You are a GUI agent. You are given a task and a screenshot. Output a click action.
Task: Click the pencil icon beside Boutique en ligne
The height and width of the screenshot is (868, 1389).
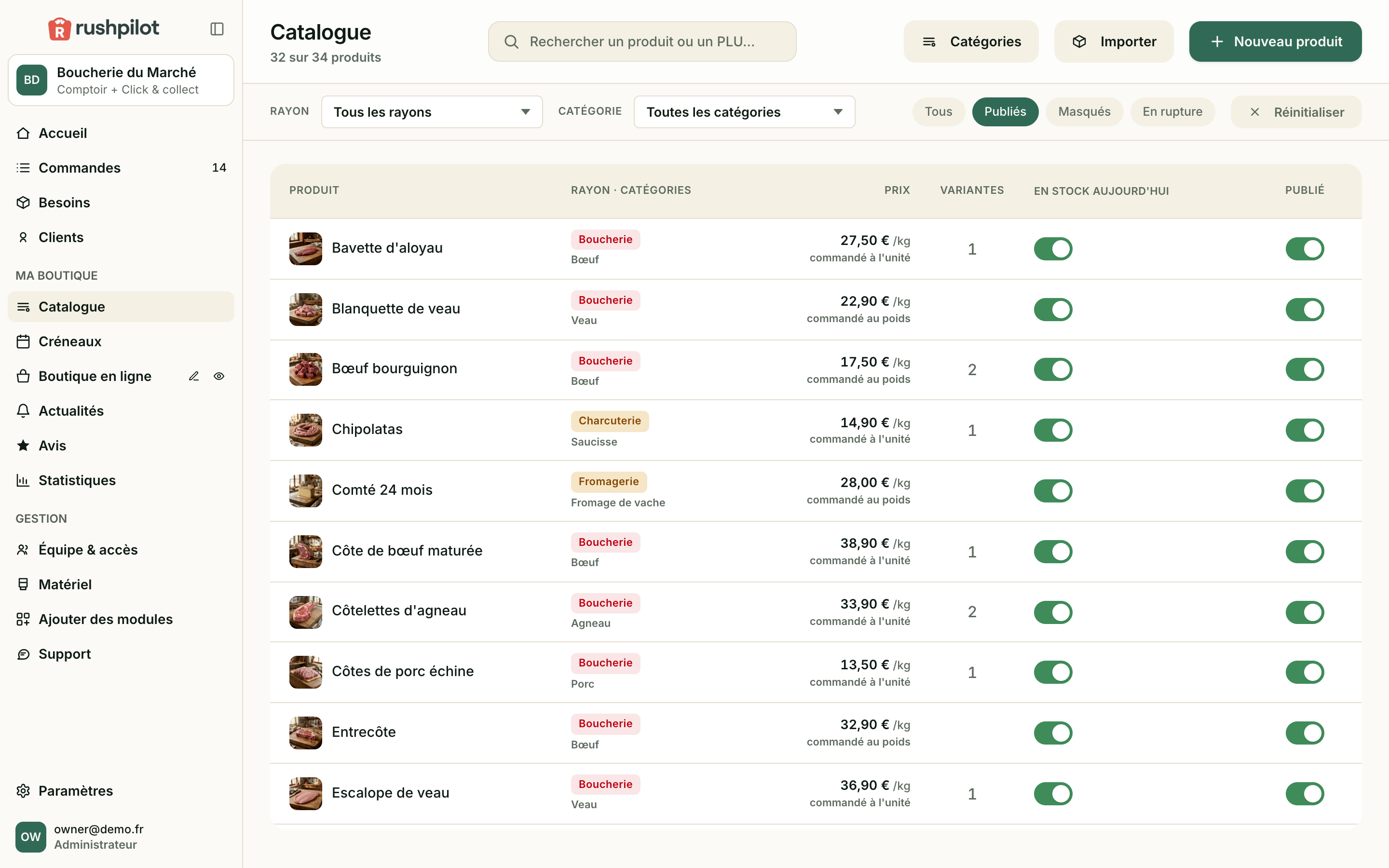pyautogui.click(x=194, y=376)
